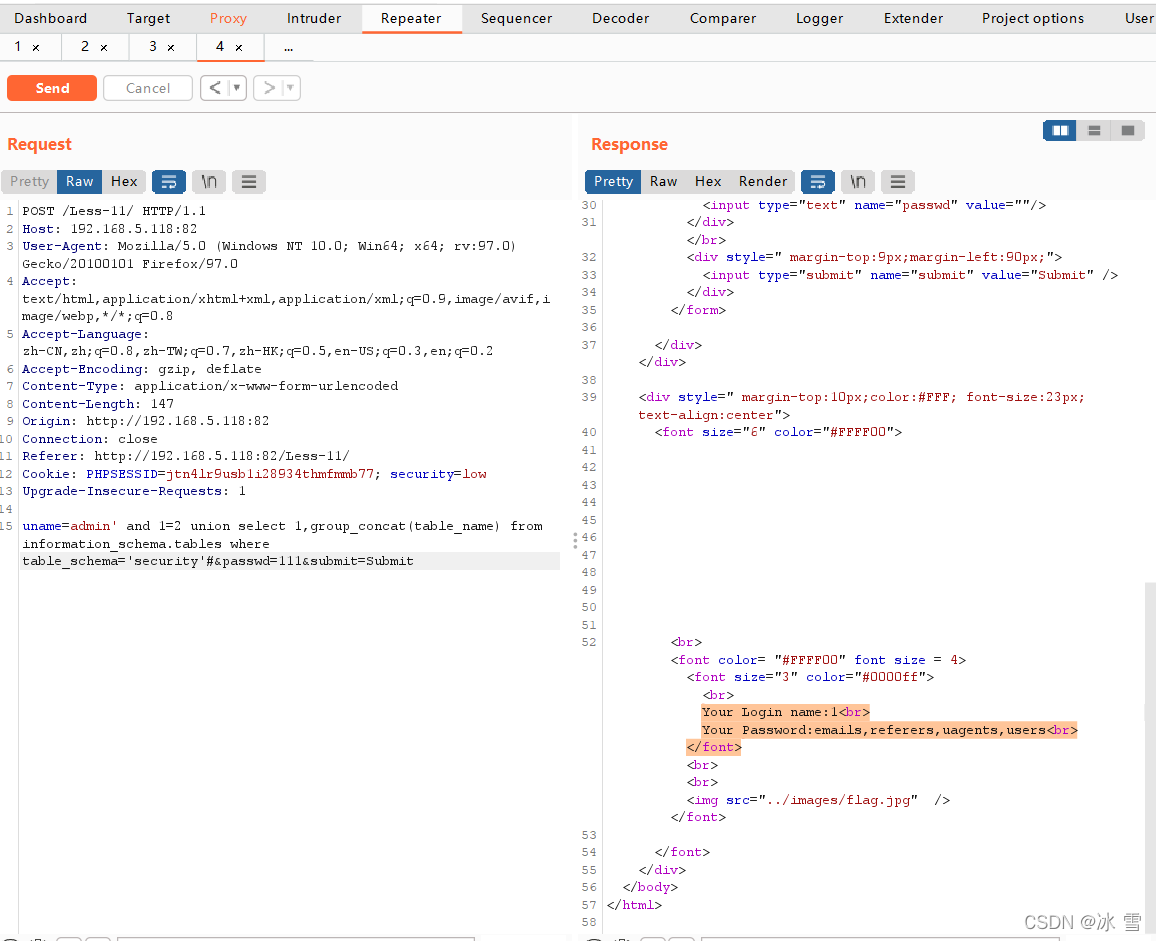Image resolution: width=1156 pixels, height=941 pixels.
Task: Switch Request view to Hex
Action: [x=124, y=181]
